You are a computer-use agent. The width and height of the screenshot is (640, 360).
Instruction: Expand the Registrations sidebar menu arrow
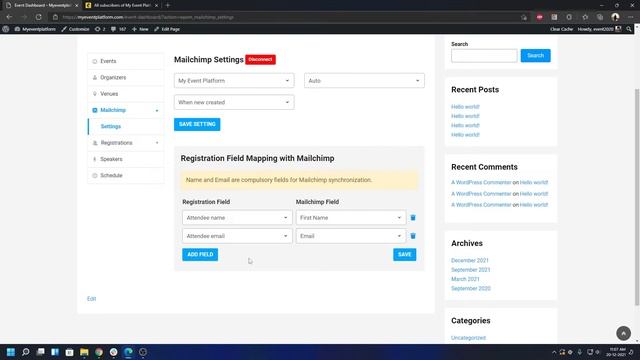click(x=157, y=143)
